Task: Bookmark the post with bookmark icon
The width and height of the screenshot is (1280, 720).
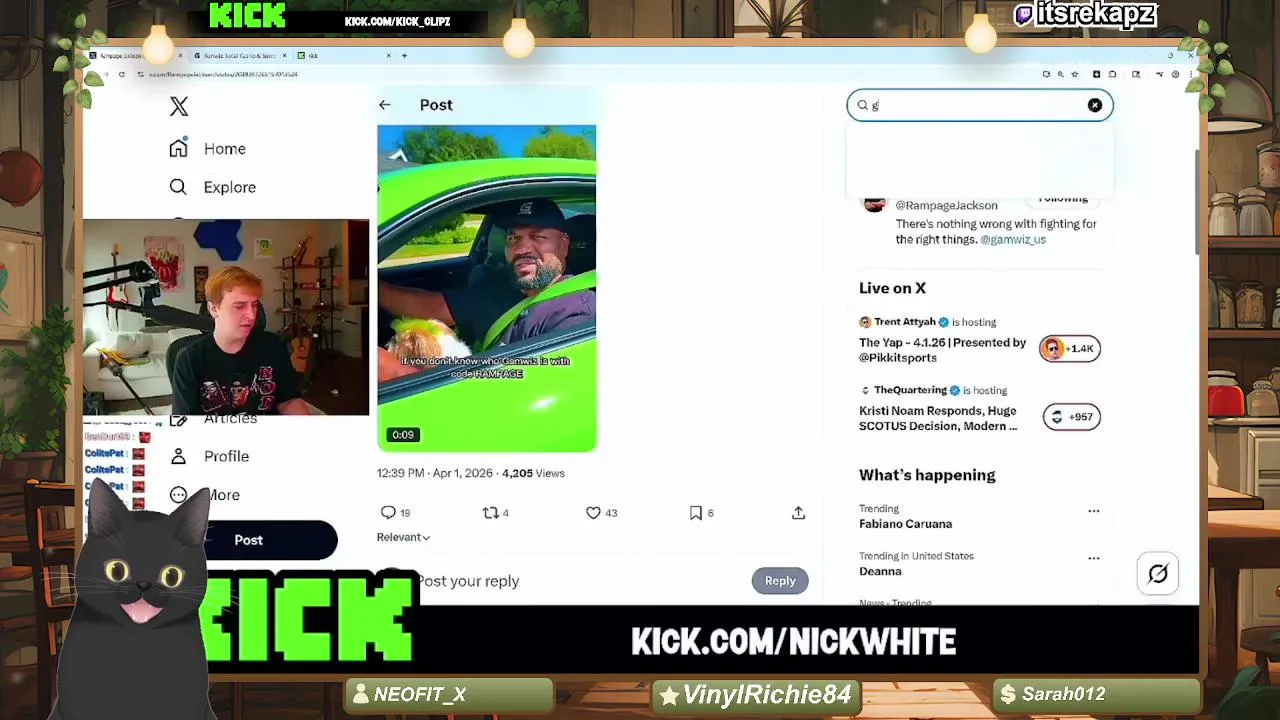Action: (696, 512)
